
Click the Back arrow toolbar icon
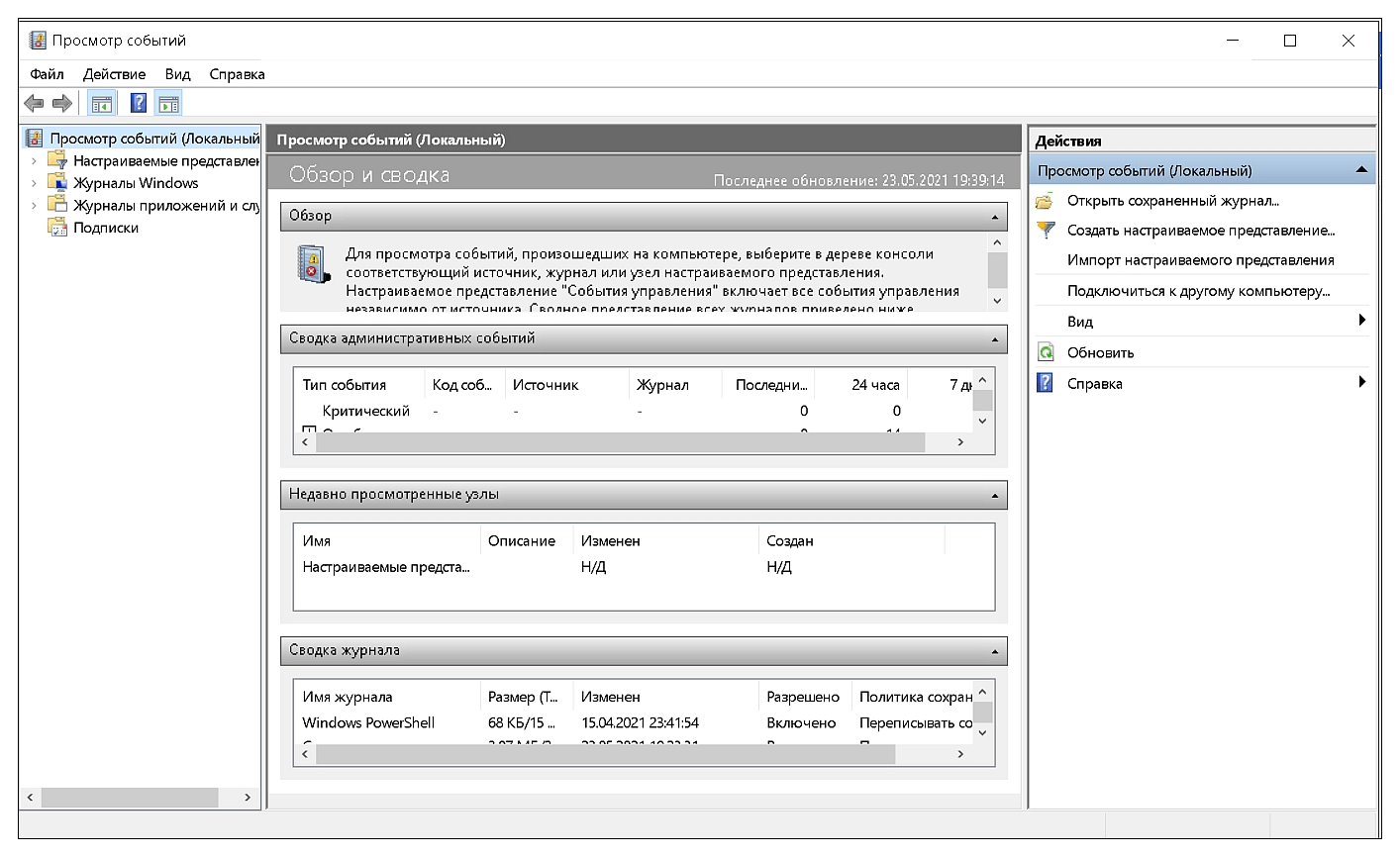click(x=34, y=103)
